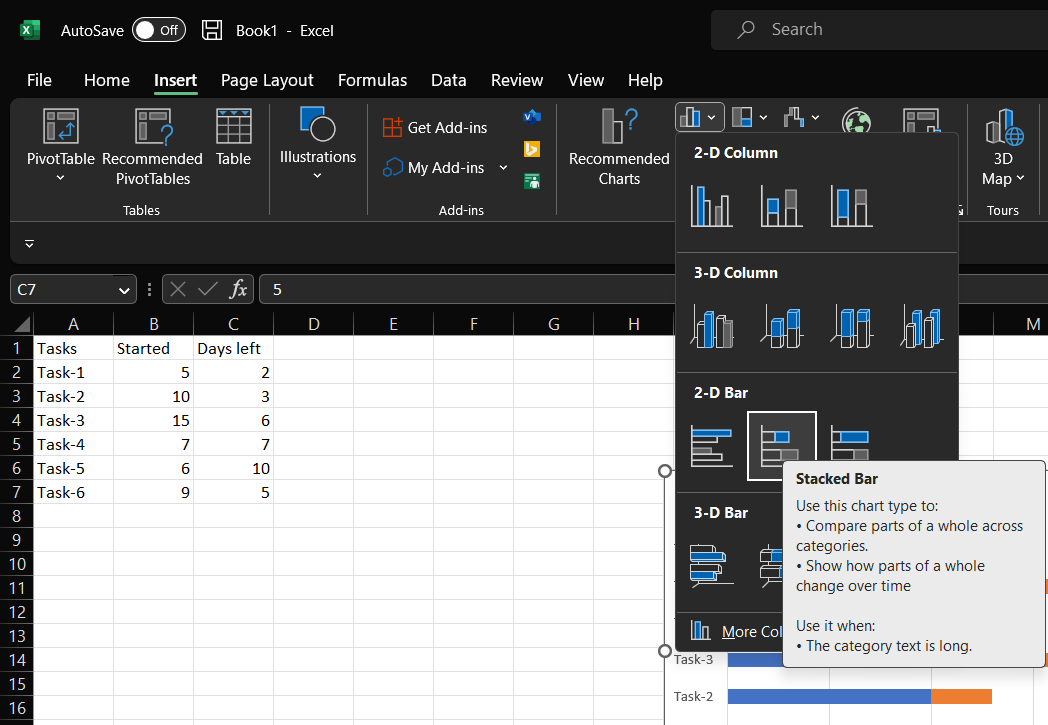Image resolution: width=1048 pixels, height=725 pixels.
Task: Pick the 100% Stacked Column chart
Action: click(851, 206)
